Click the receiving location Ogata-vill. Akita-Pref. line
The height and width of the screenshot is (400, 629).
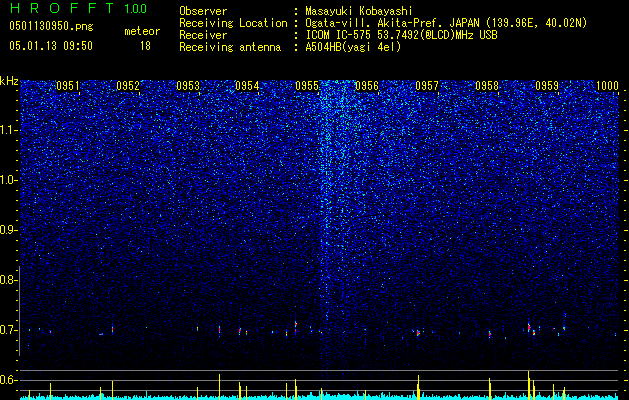pos(446,23)
